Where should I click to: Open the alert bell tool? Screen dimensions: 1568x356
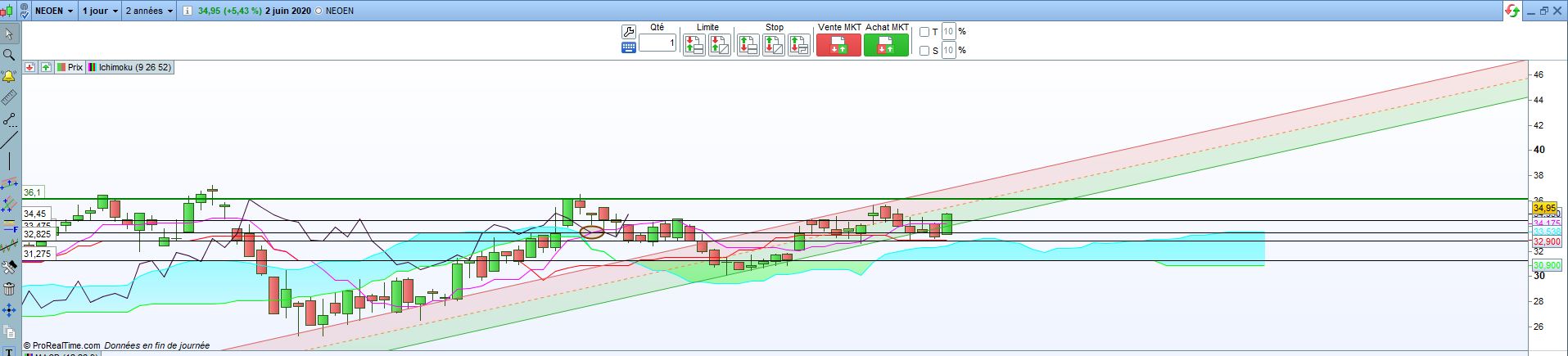click(9, 76)
